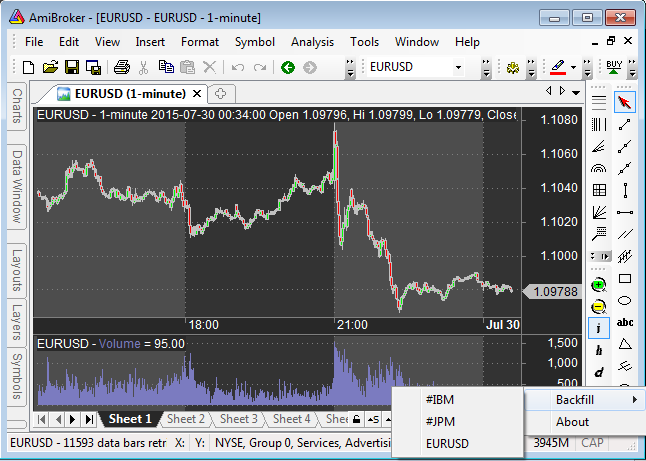The image size is (646, 461).
Task: Open the File menu
Action: point(34,42)
